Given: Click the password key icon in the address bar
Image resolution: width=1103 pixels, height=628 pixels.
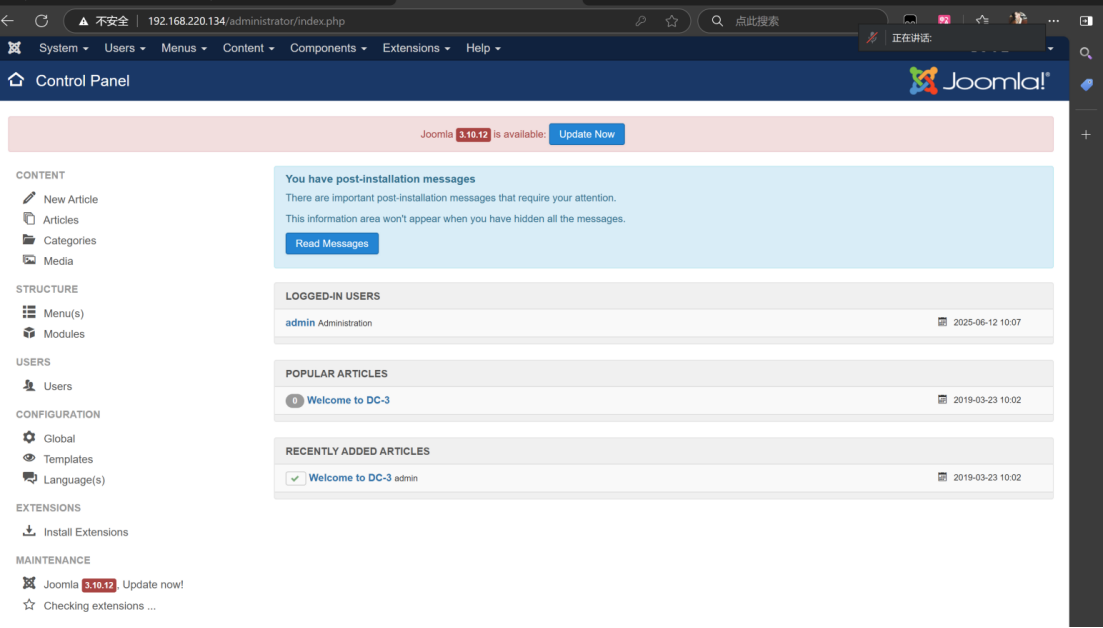Looking at the screenshot, I should point(640,21).
